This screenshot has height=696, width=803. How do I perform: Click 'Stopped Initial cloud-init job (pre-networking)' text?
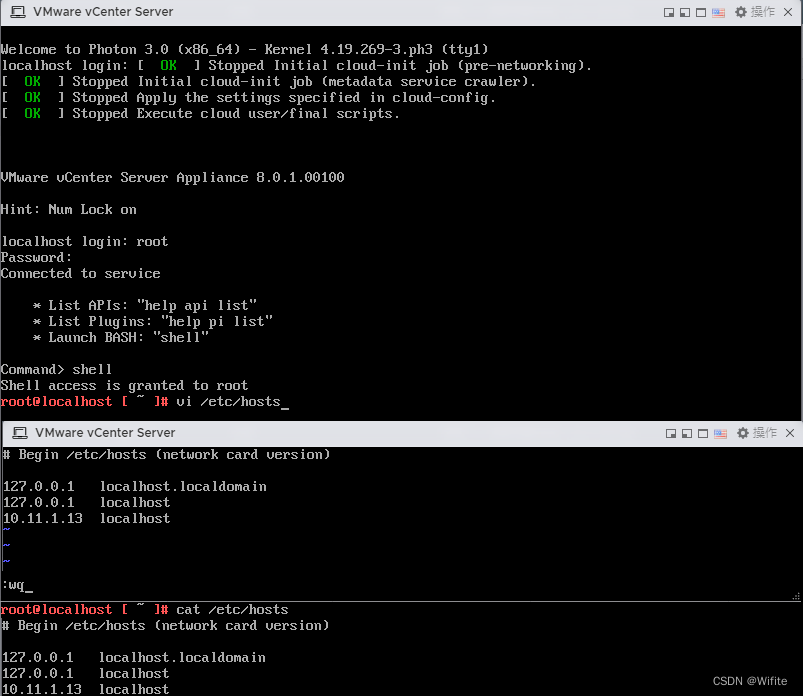tap(400, 66)
